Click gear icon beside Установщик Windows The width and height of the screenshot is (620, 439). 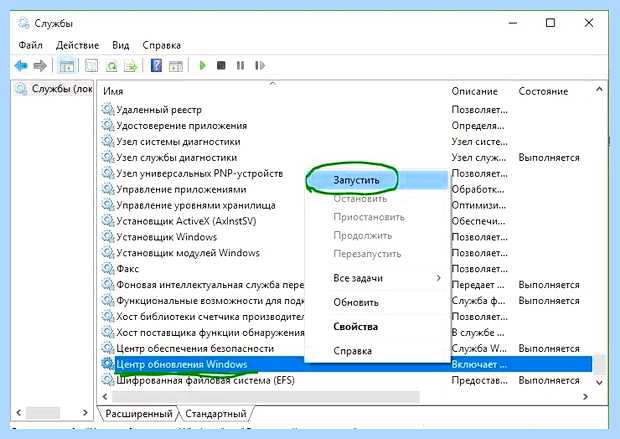[108, 237]
